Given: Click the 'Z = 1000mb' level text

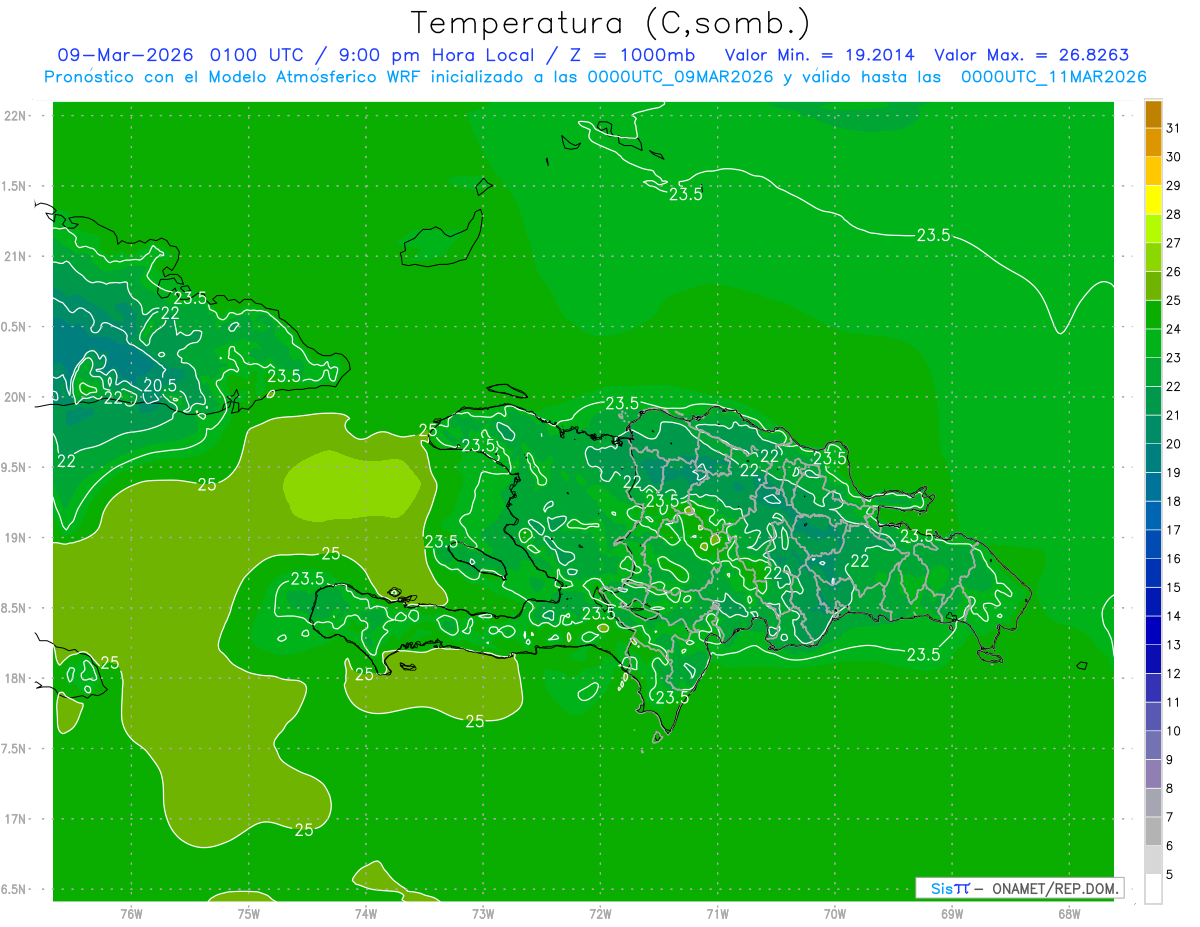Looking at the screenshot, I should (x=632, y=55).
